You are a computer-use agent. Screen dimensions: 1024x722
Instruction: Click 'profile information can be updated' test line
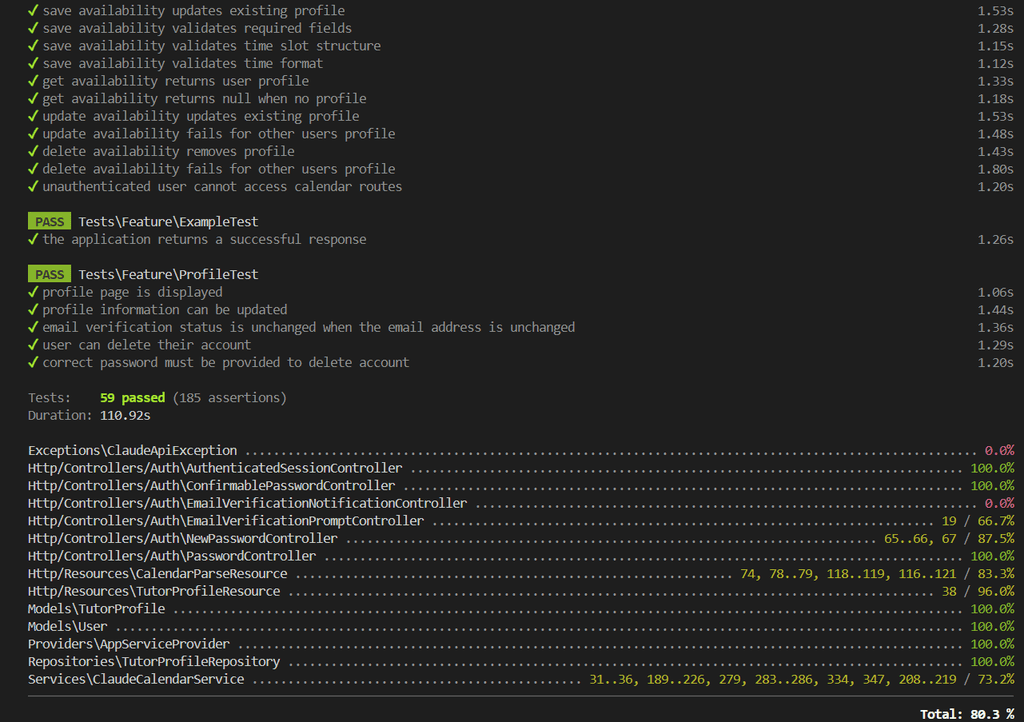[x=164, y=310]
